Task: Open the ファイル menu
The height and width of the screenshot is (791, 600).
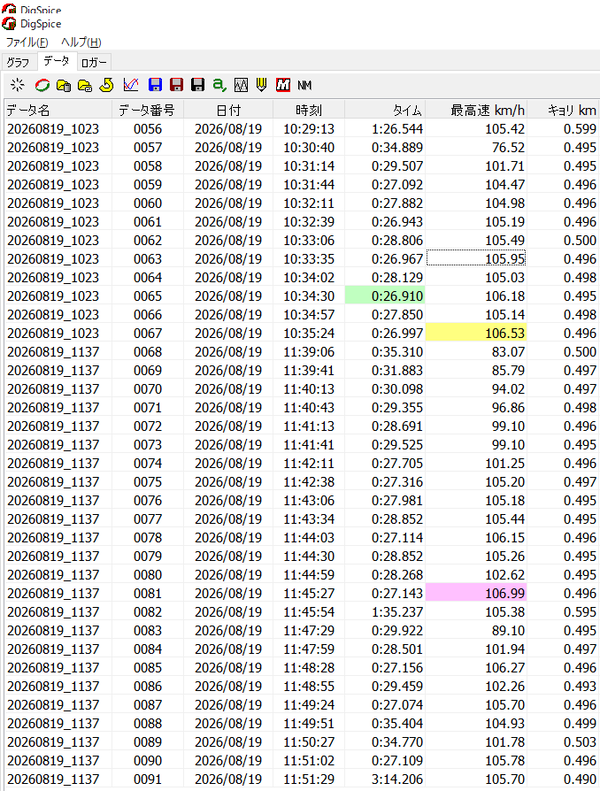Action: click(x=27, y=42)
